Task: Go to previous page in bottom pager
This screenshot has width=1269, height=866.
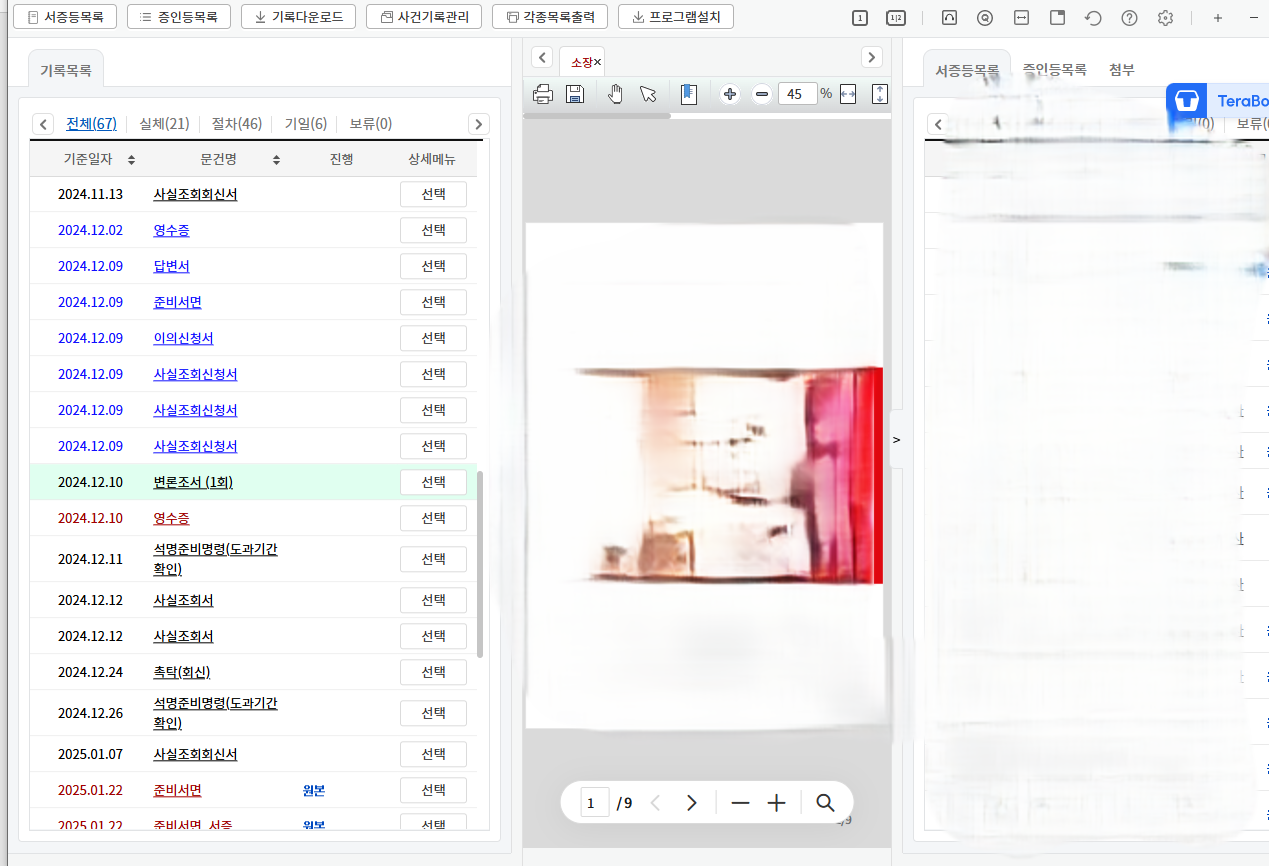Action: (656, 803)
